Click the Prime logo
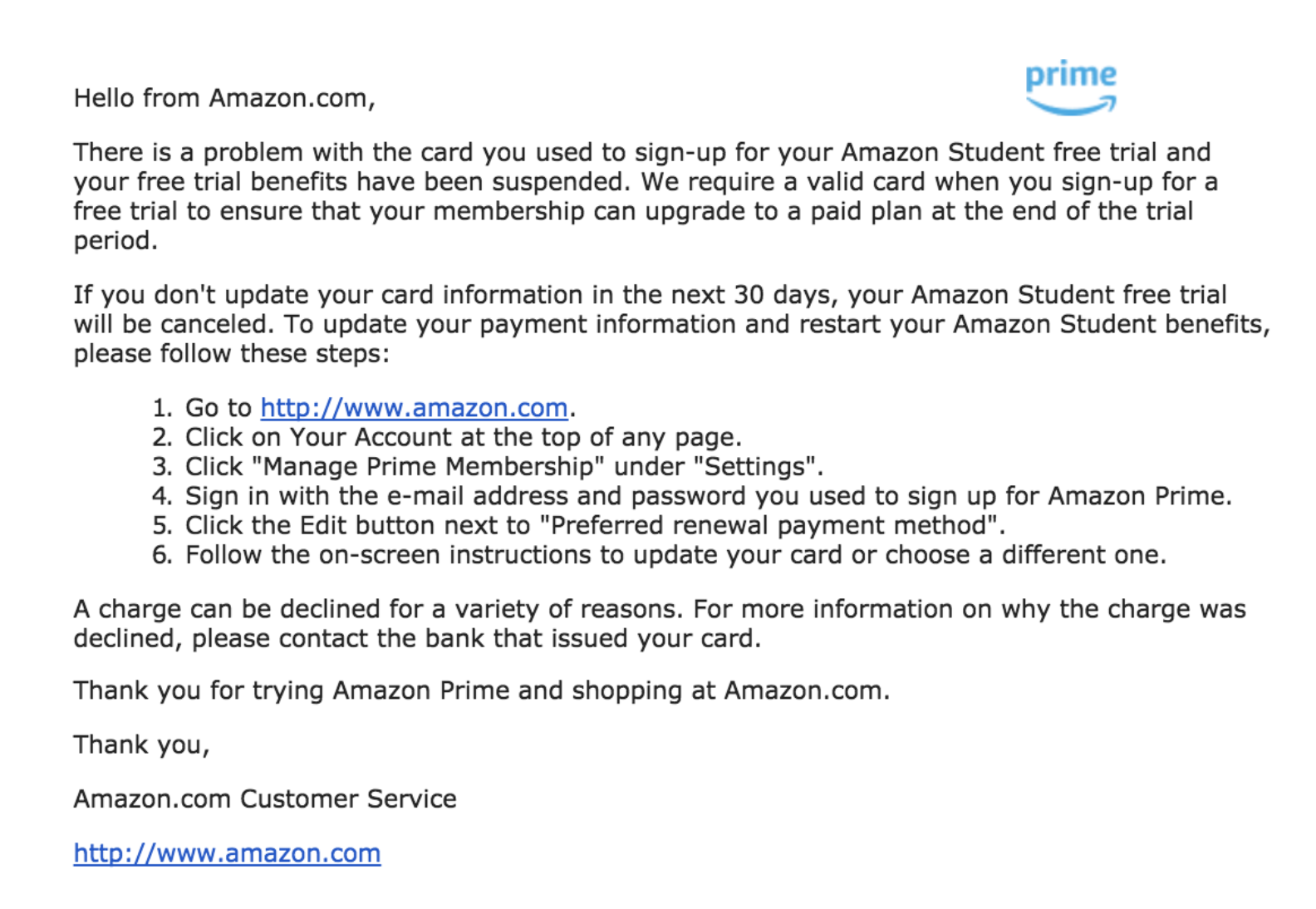This screenshot has width=1316, height=909. [x=1070, y=87]
